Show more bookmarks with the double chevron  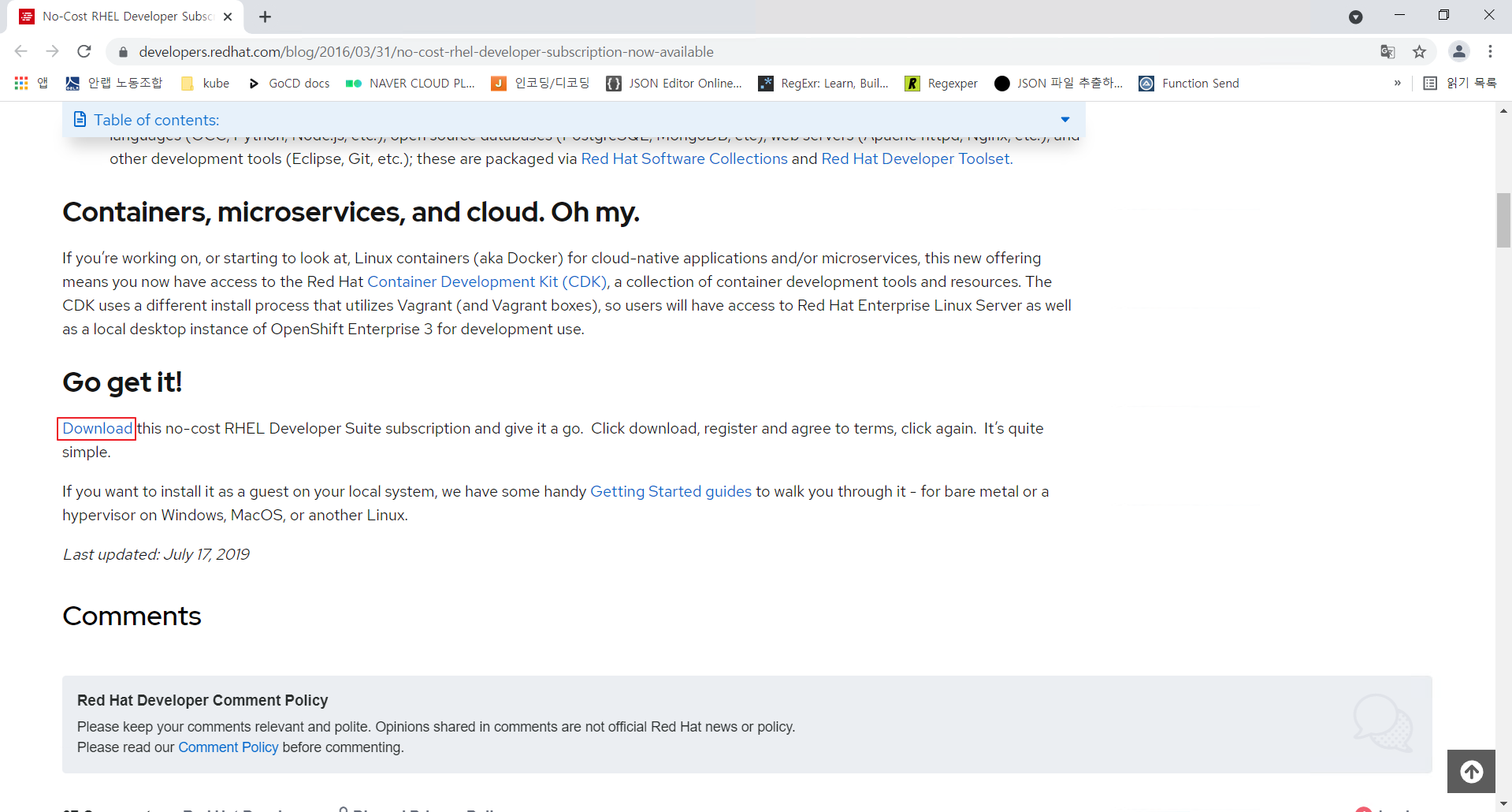1397,83
